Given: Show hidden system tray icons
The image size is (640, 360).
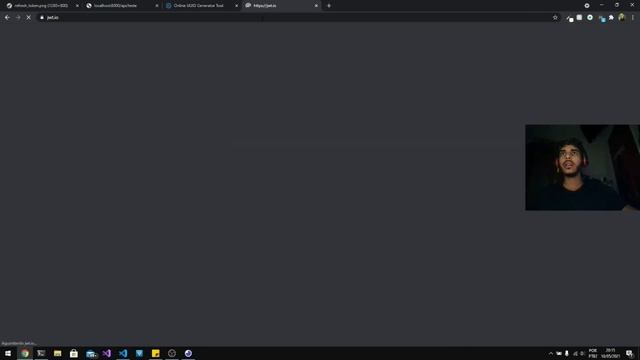Looking at the screenshot, I should click(551, 353).
